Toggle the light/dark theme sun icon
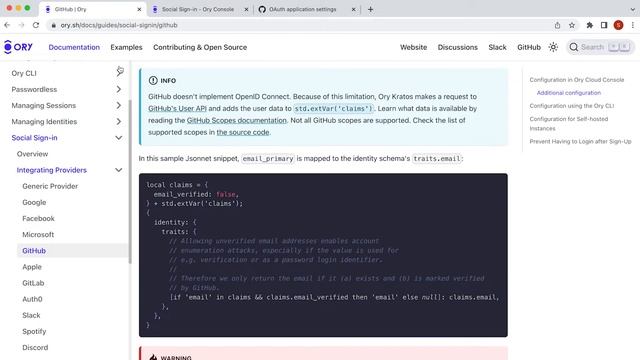The width and height of the screenshot is (640, 360). pos(553,47)
